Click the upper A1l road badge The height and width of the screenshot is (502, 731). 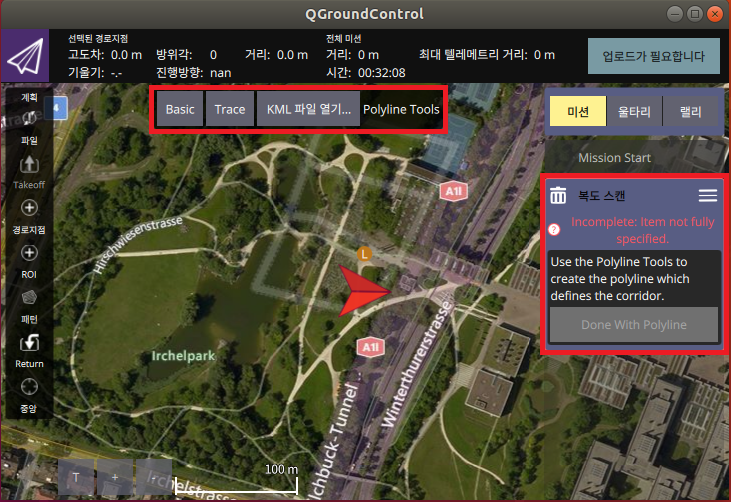(454, 191)
